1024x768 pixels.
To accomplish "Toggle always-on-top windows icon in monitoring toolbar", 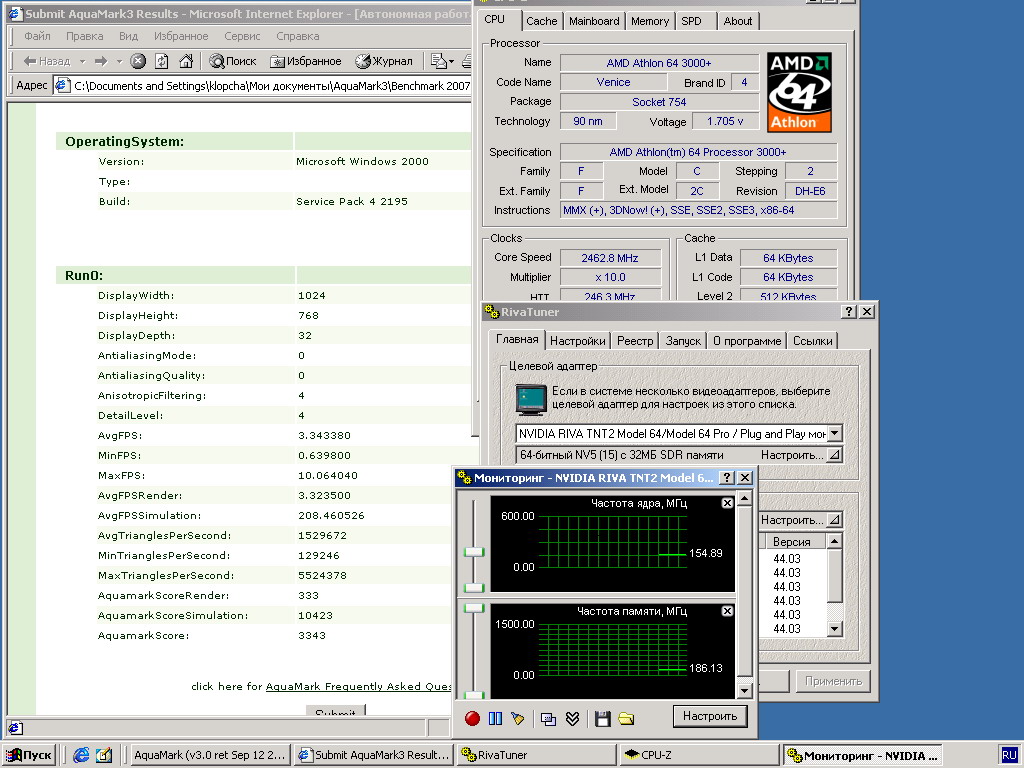I will coord(549,719).
